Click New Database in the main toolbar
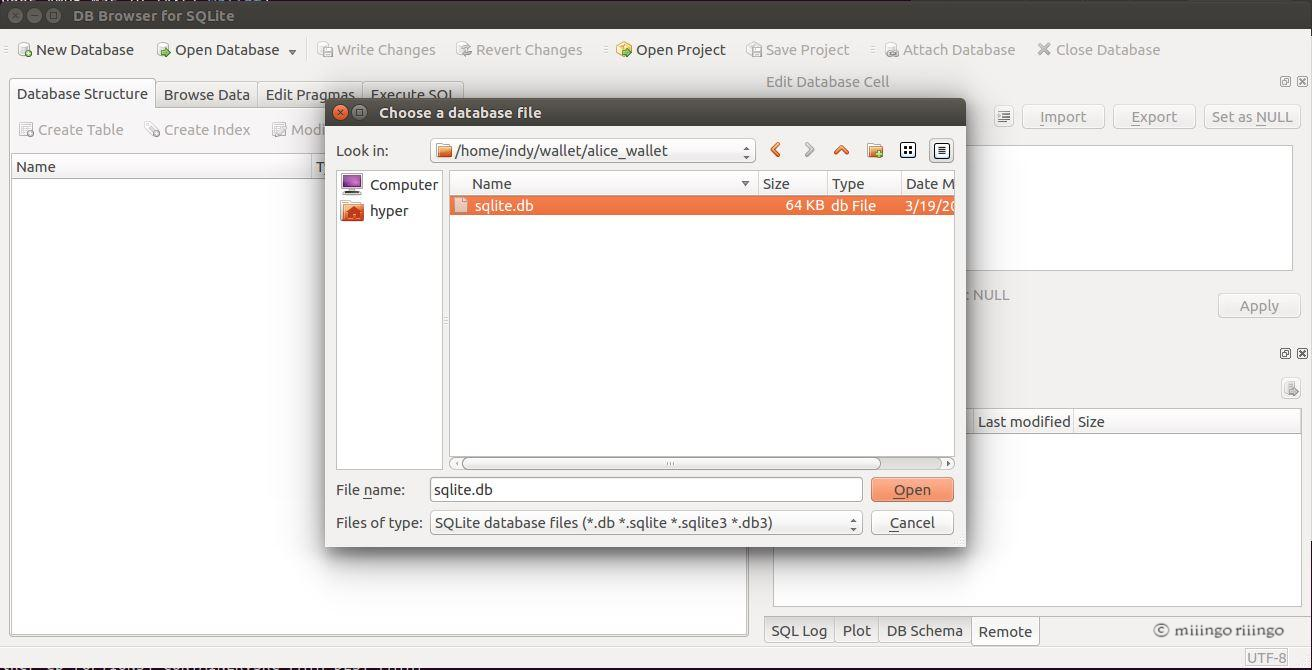The width and height of the screenshot is (1312, 670). click(x=76, y=50)
